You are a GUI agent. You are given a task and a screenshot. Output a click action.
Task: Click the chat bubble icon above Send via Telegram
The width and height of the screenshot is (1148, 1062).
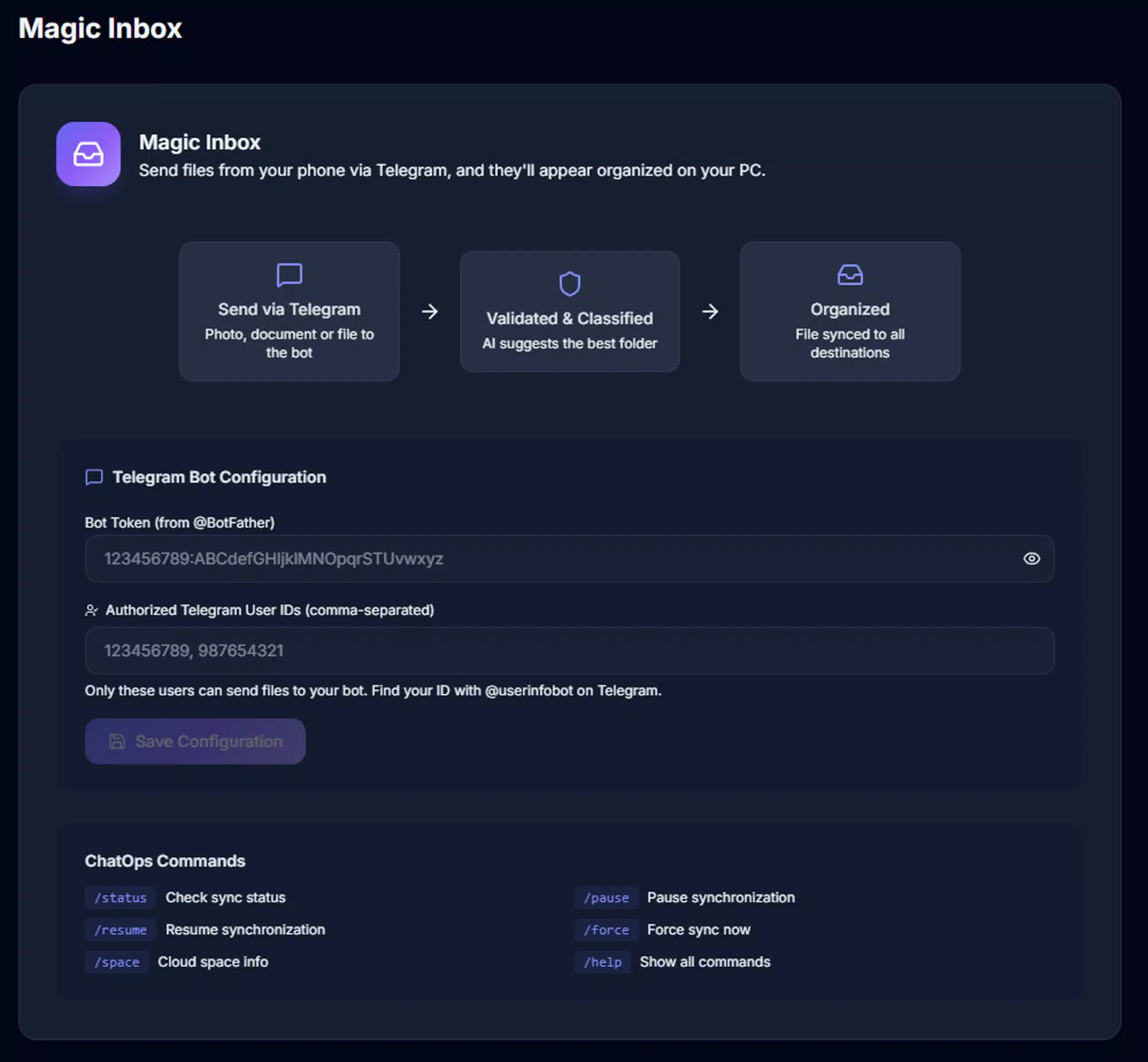pyautogui.click(x=289, y=275)
